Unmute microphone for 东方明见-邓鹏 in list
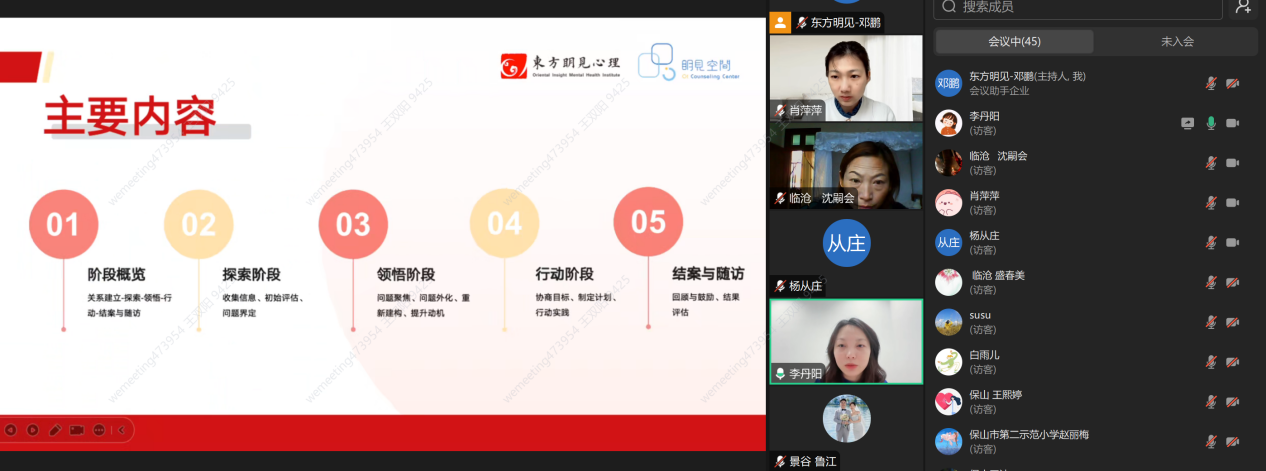 (x=1211, y=83)
